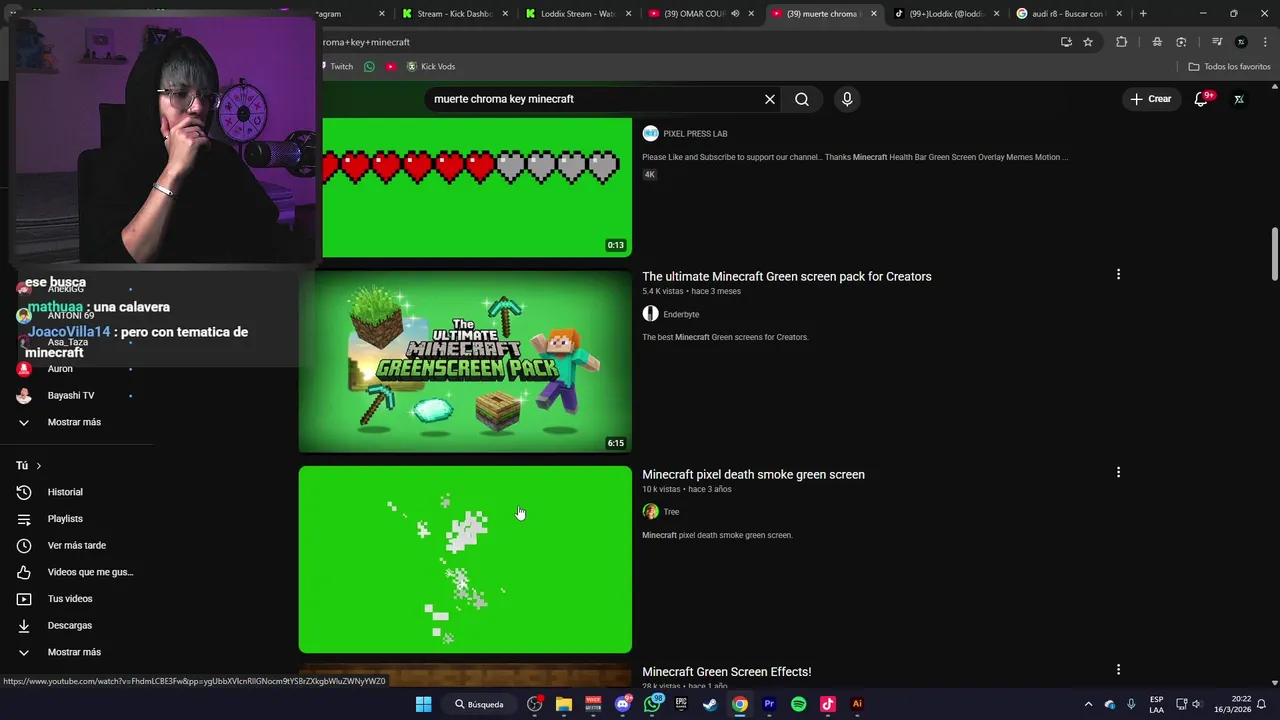Switch to Loddix Stream tab
The width and height of the screenshot is (1280, 720).
click(x=577, y=14)
